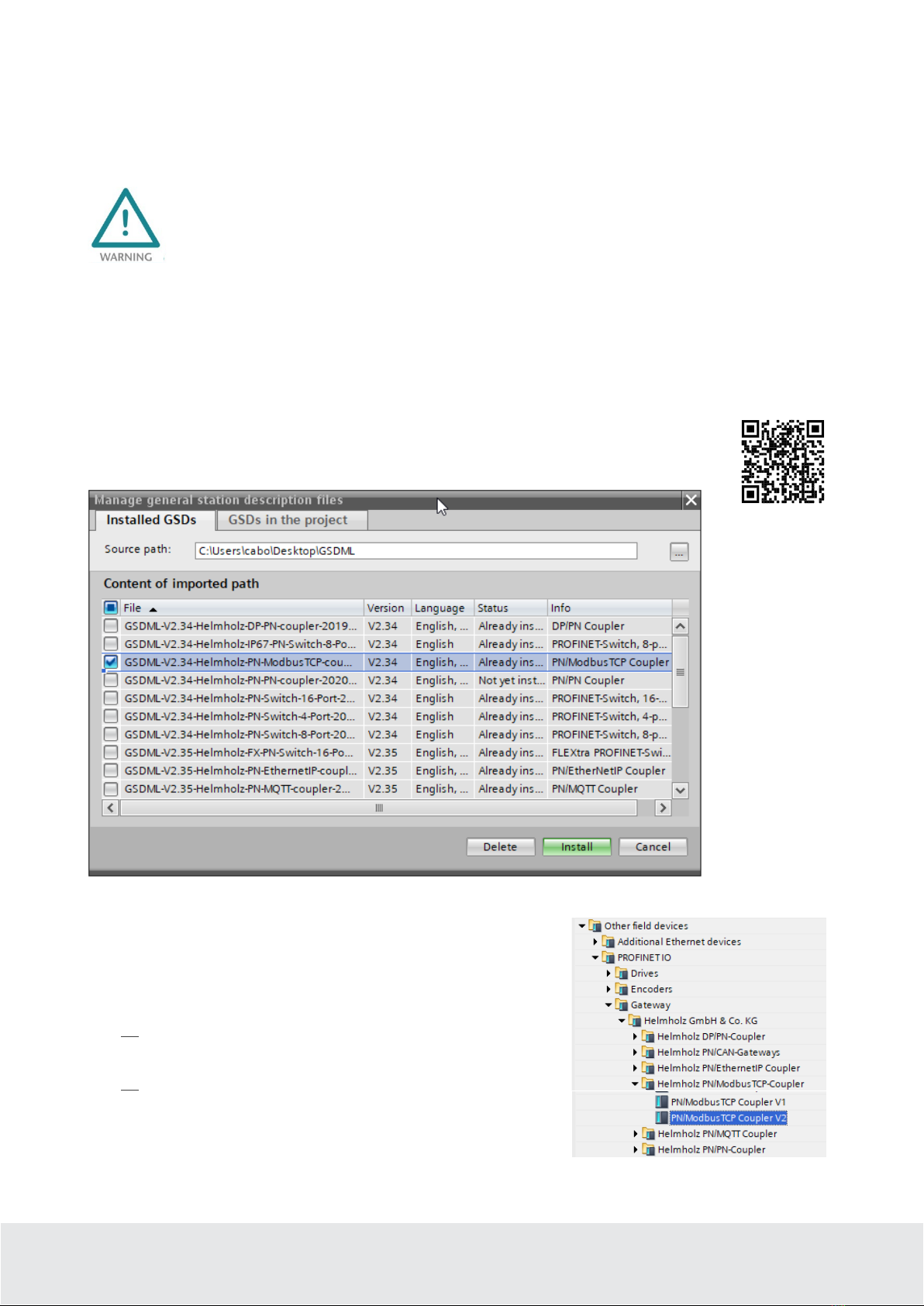Click the Gateway folder icon
This screenshot has width=924, height=1306.
click(x=622, y=1005)
